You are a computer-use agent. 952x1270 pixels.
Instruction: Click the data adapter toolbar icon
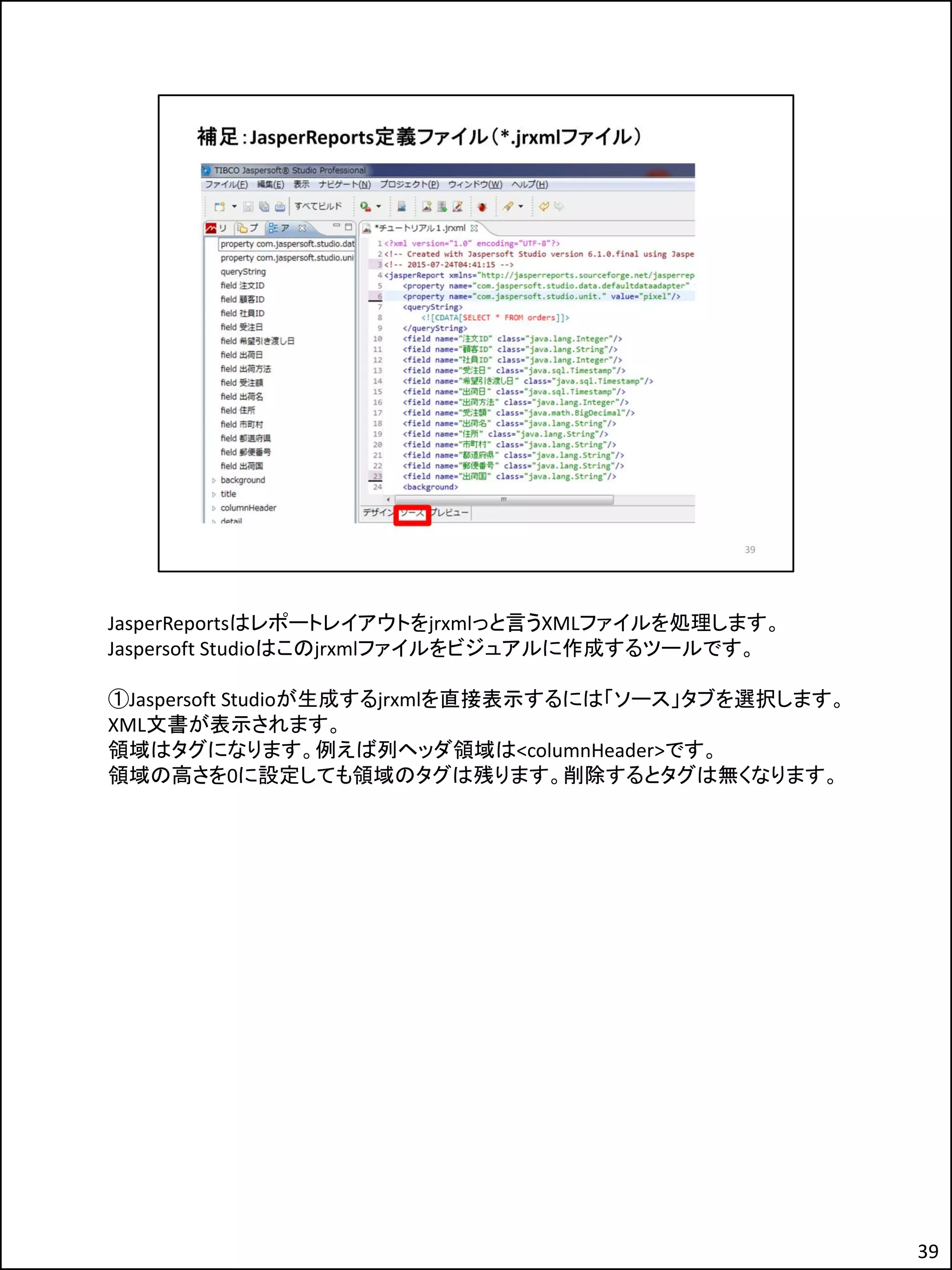pos(442,206)
